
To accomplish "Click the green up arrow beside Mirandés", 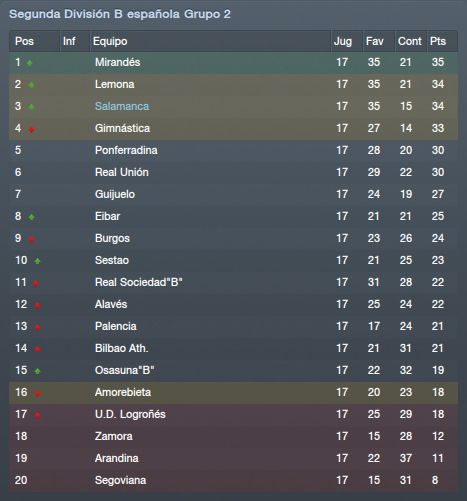I will 29,63.
